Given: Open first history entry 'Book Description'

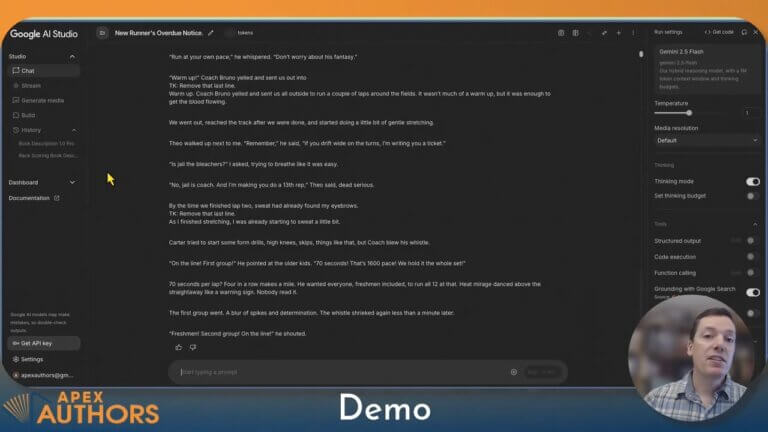Looking at the screenshot, I should point(47,144).
